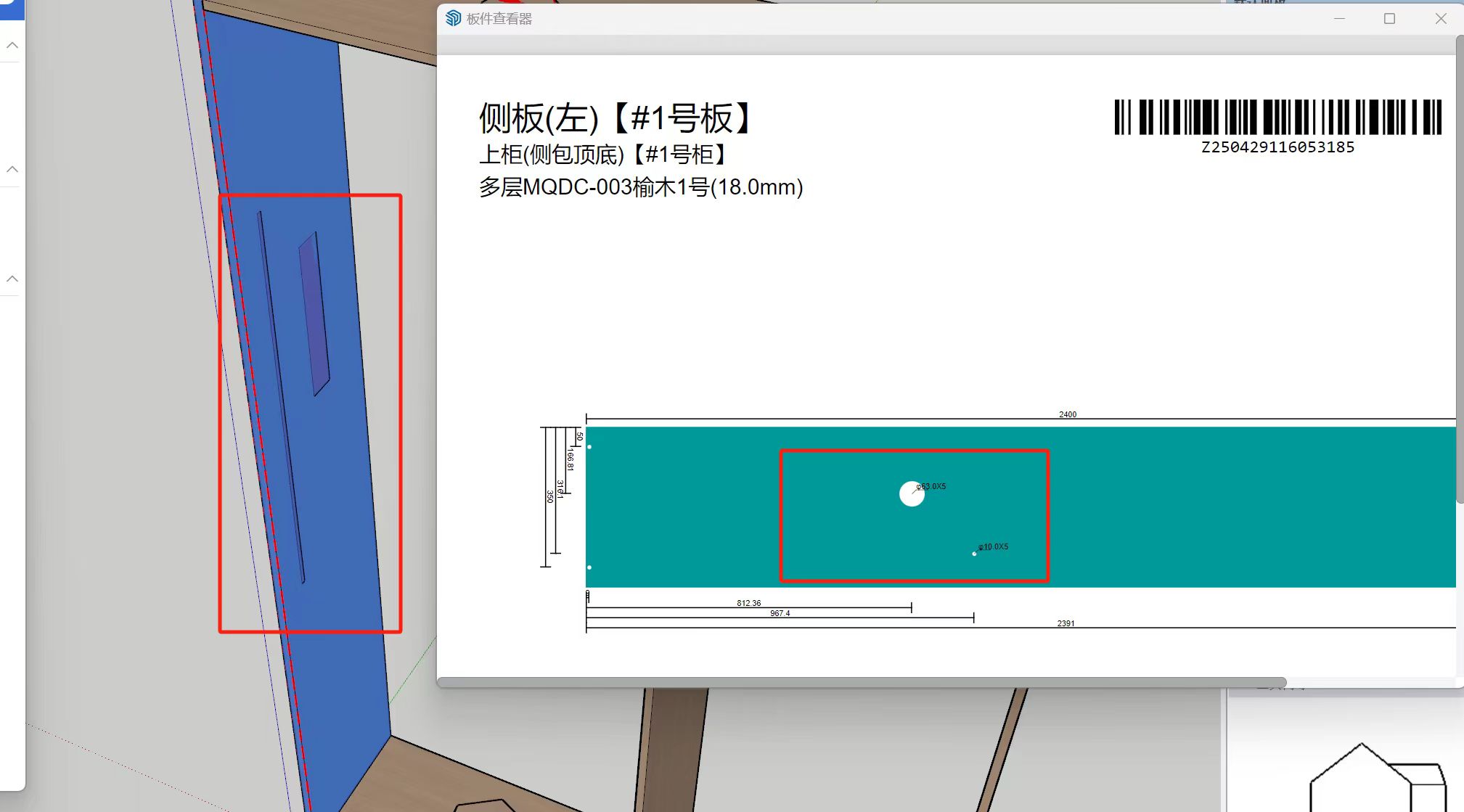Click the 多层MQDC-003榆木1号 material text

pos(640,187)
